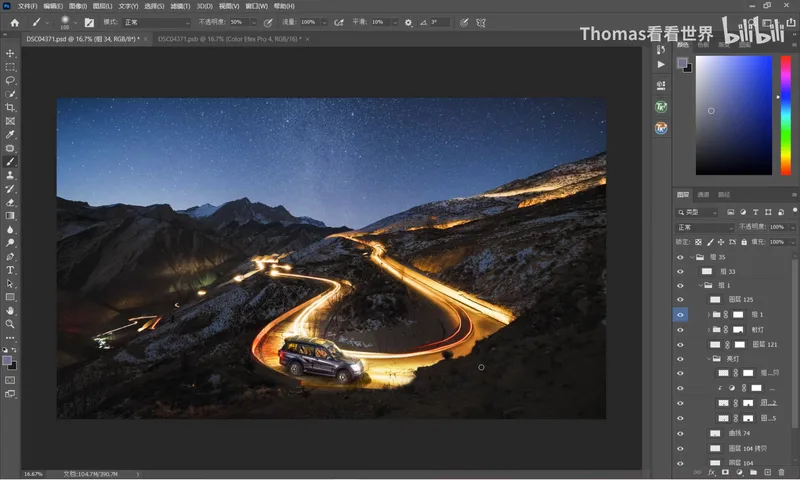Click the hue spectrum slider bar

click(786, 115)
